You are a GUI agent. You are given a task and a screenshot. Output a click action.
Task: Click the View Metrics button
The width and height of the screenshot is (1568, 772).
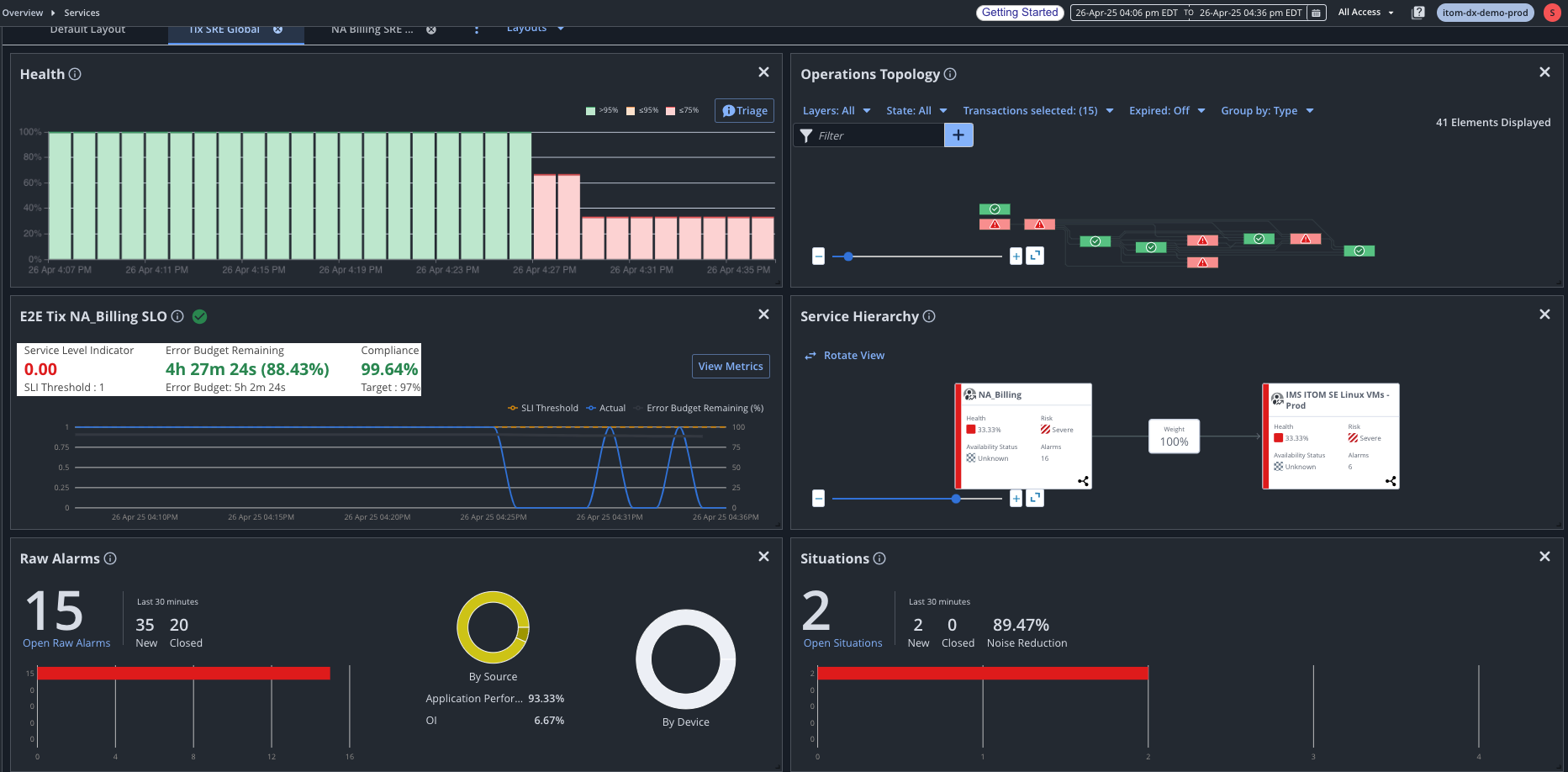point(730,366)
